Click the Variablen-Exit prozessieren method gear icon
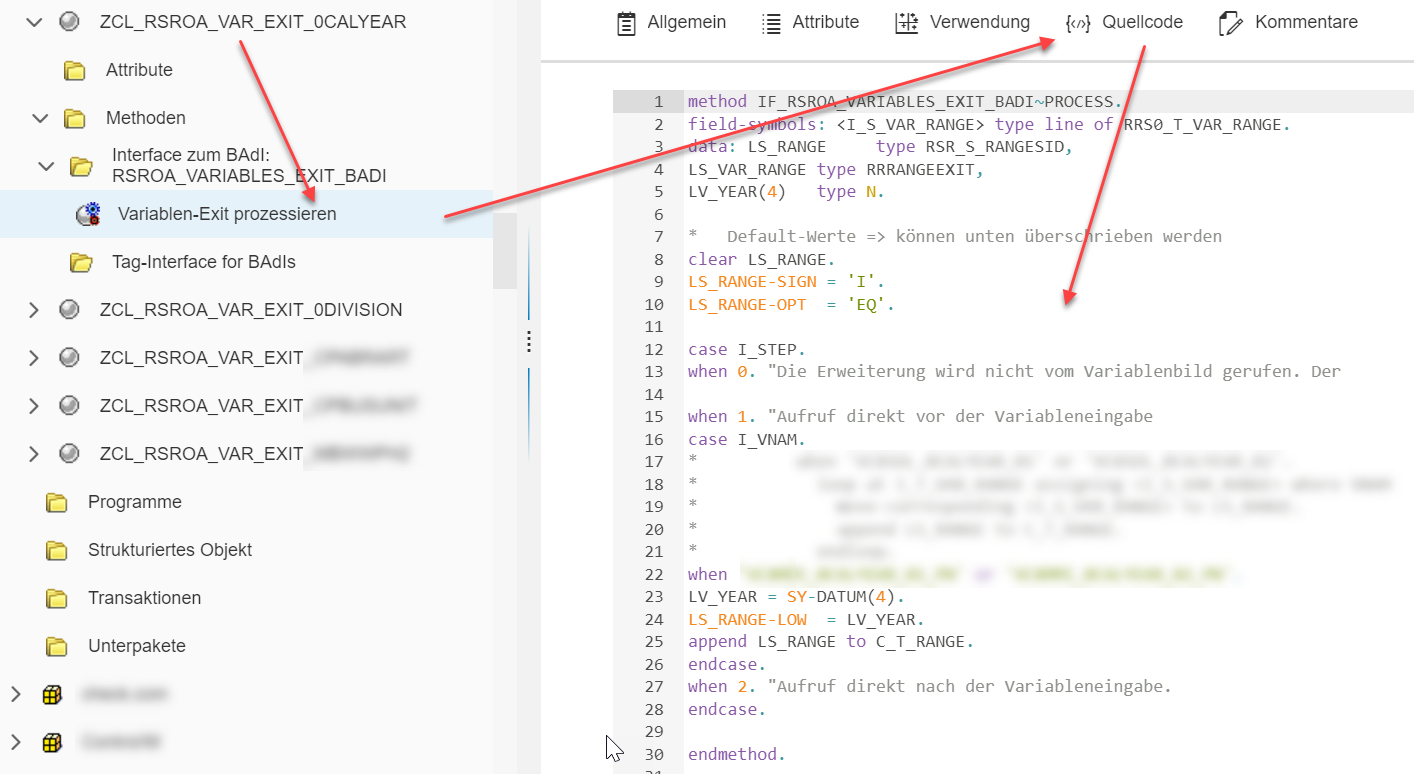 tap(88, 214)
